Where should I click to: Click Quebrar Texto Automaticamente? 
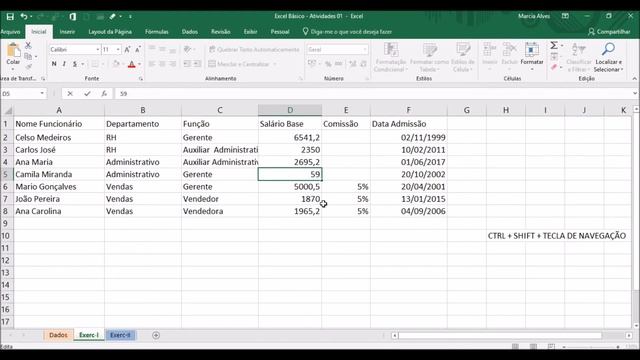(254, 49)
